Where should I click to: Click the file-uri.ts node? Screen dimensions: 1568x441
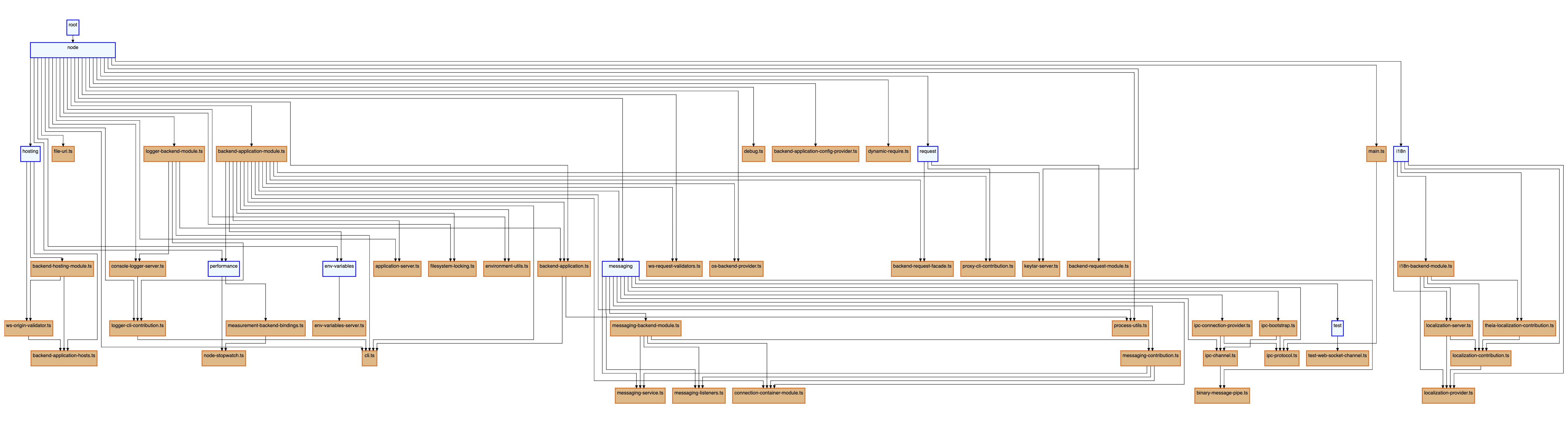63,154
